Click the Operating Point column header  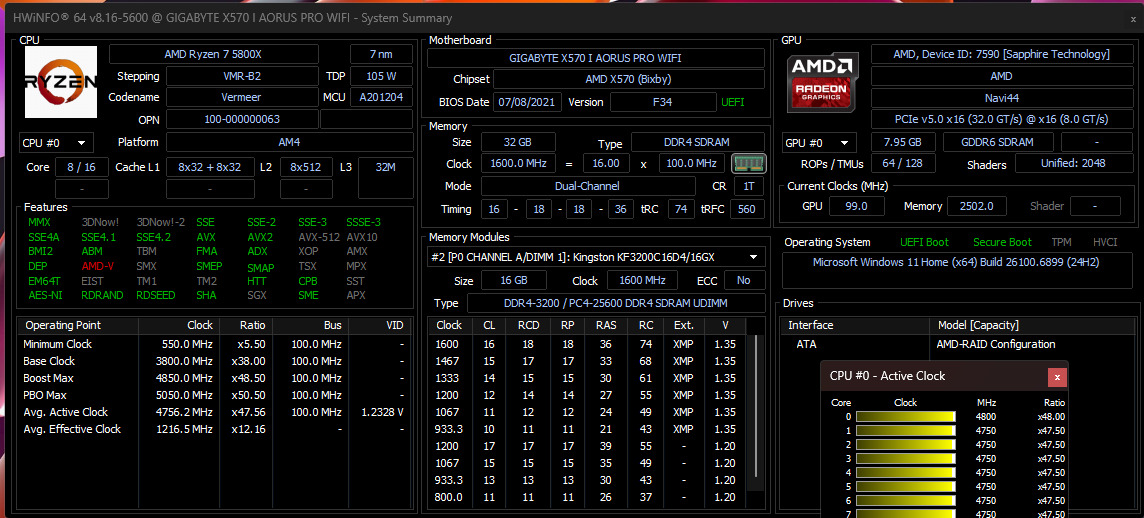click(x=63, y=325)
